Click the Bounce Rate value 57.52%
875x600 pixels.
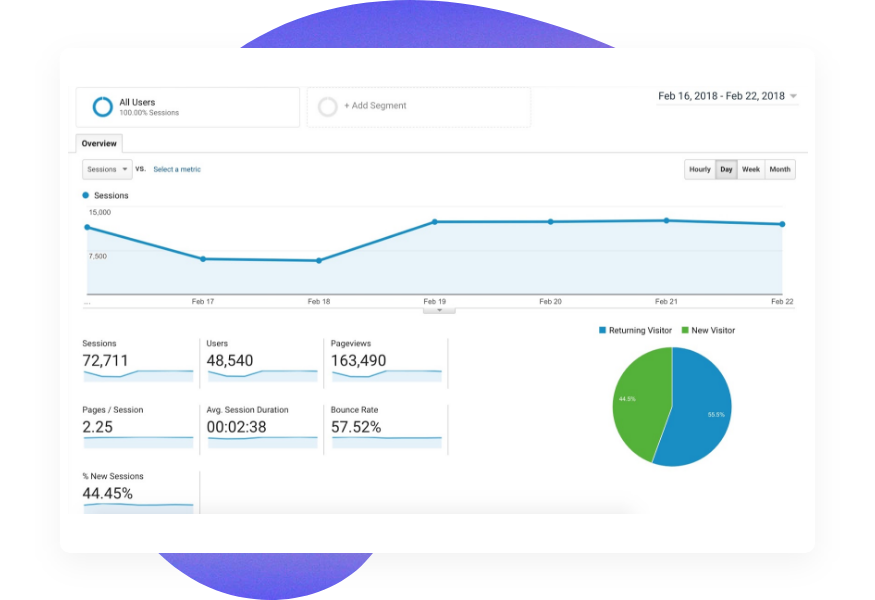coord(356,427)
